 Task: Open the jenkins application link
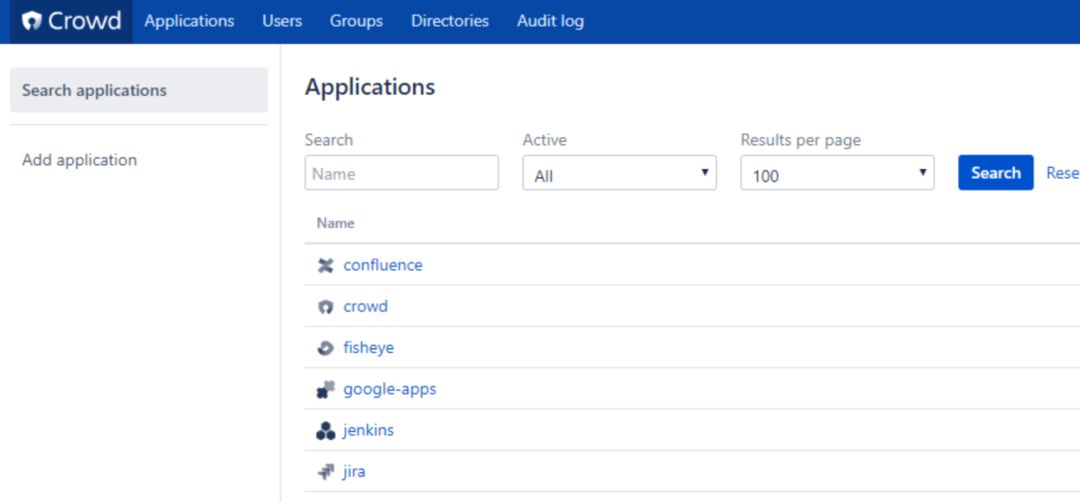point(368,430)
